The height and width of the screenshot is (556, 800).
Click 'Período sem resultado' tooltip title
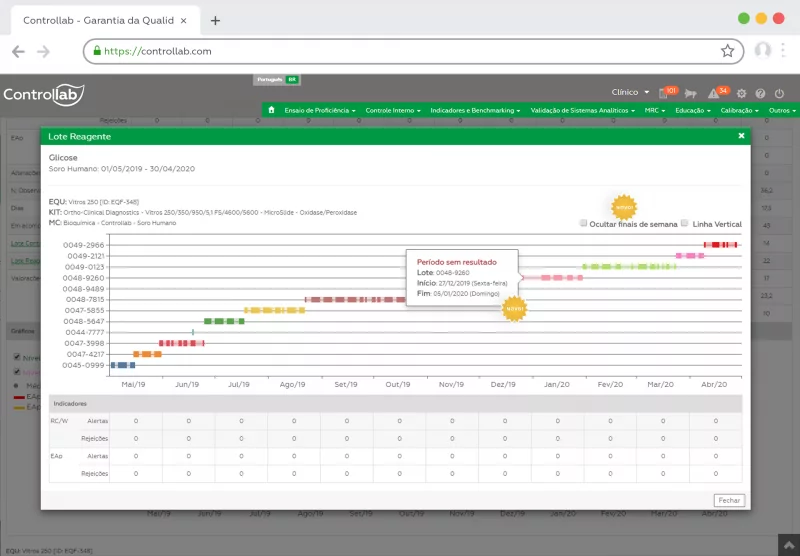point(457,262)
